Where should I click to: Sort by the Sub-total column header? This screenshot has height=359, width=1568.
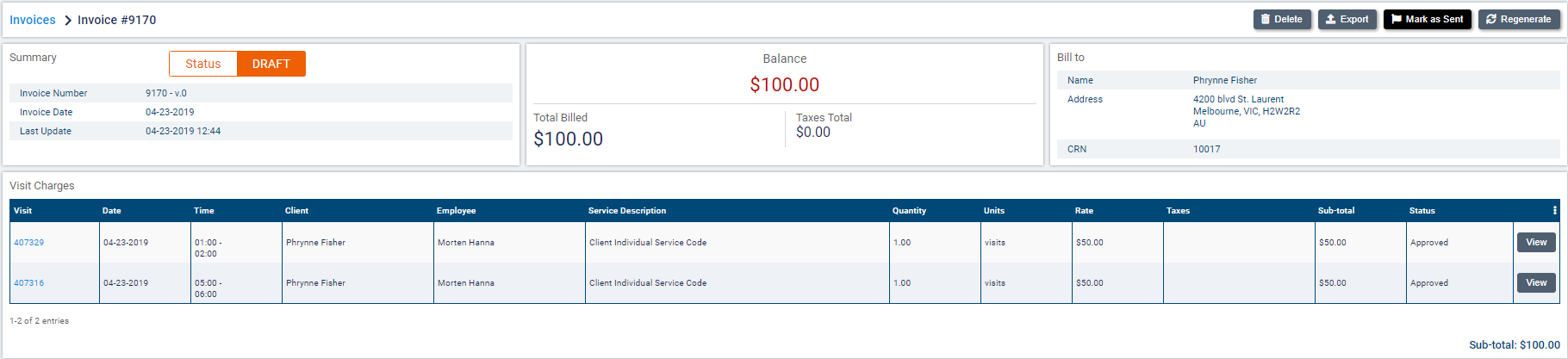coord(1335,211)
